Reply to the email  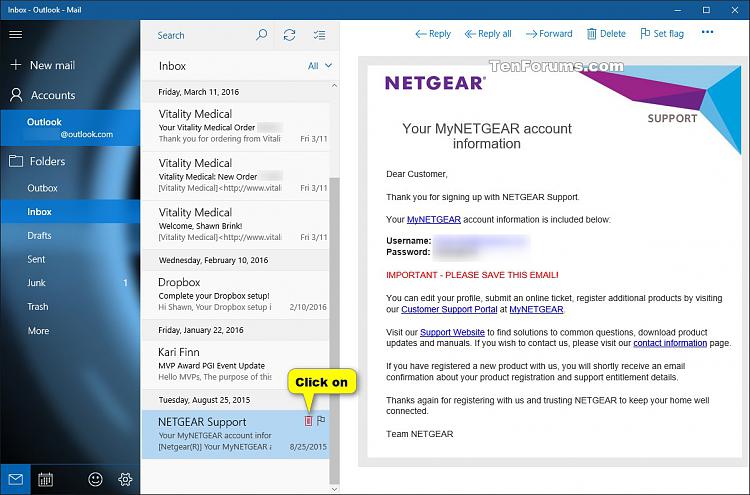pos(433,33)
